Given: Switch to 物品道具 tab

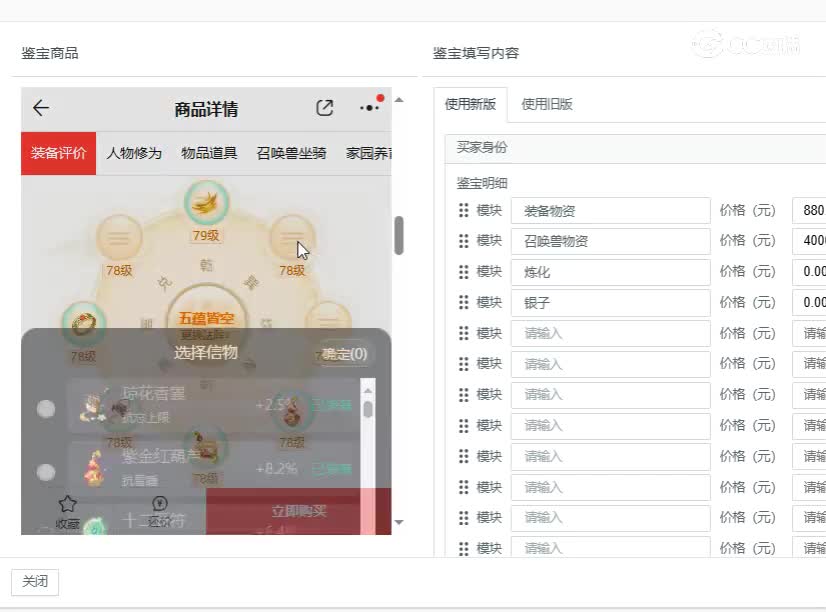Looking at the screenshot, I should click(209, 153).
